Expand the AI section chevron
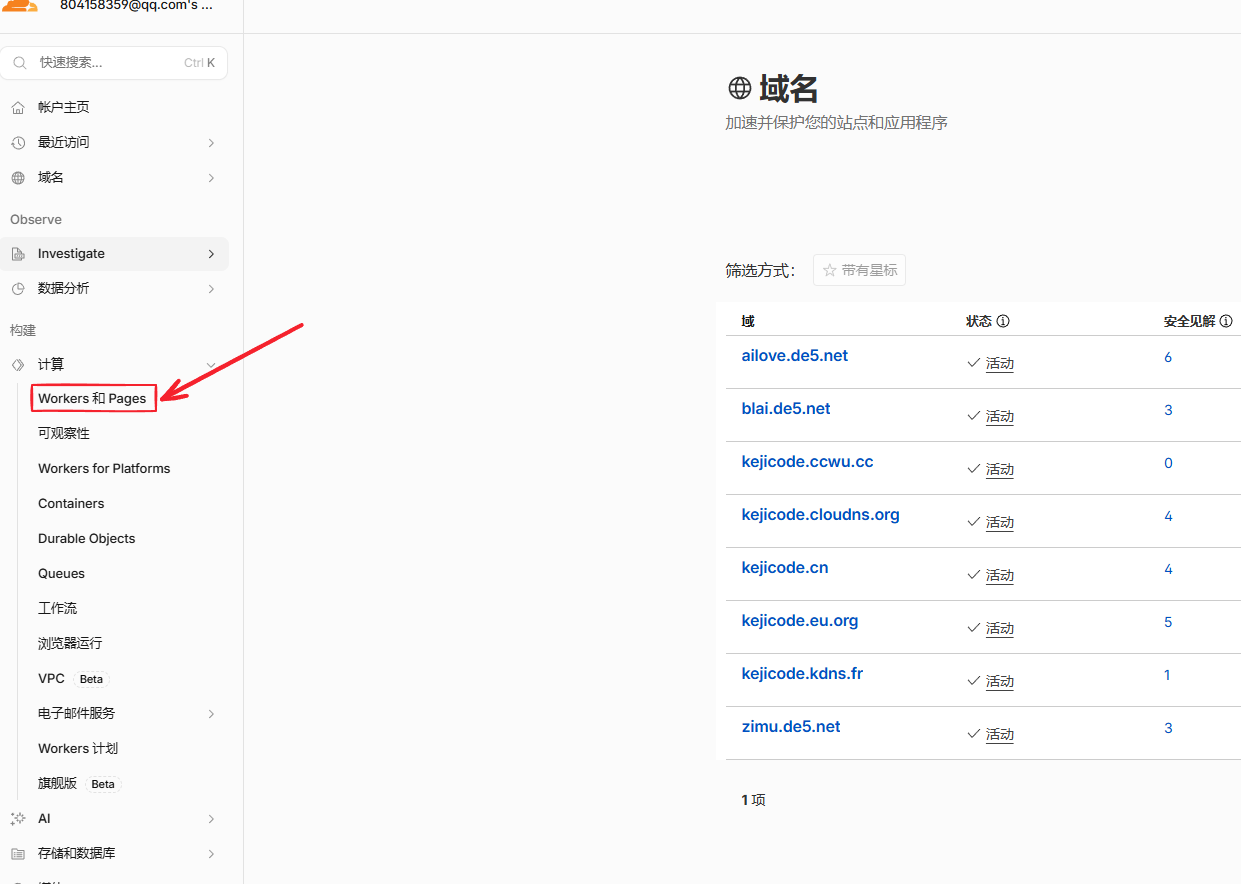This screenshot has width=1241, height=884. [211, 819]
